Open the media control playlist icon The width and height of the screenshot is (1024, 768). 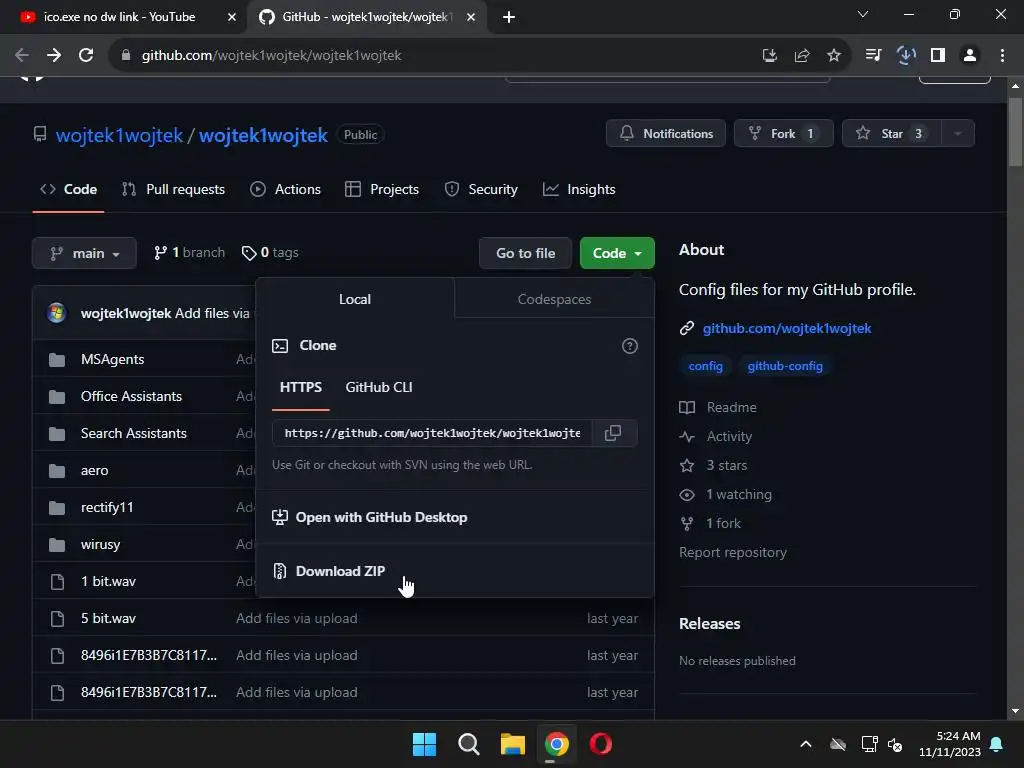click(874, 56)
